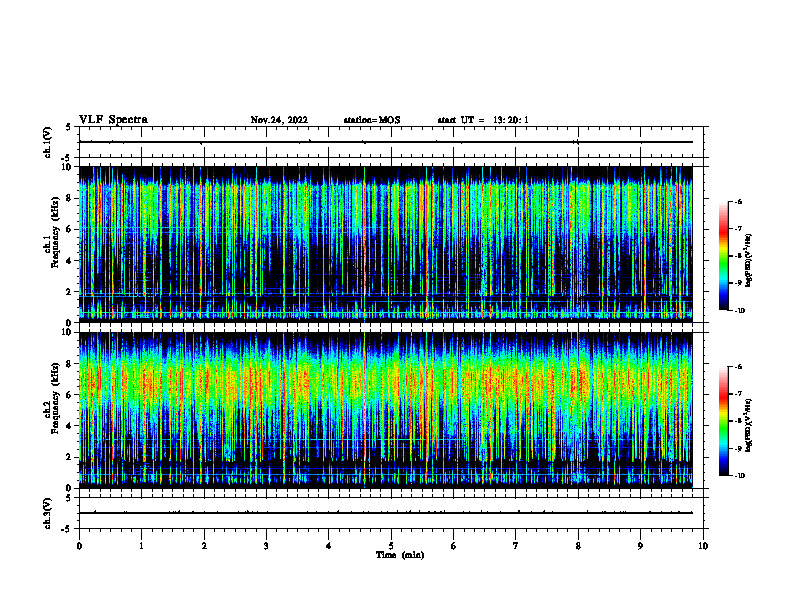Viewport: 792px width, 612px height.
Task: Click the "-9" label on ch.1 colorbar
Action: coord(738,283)
